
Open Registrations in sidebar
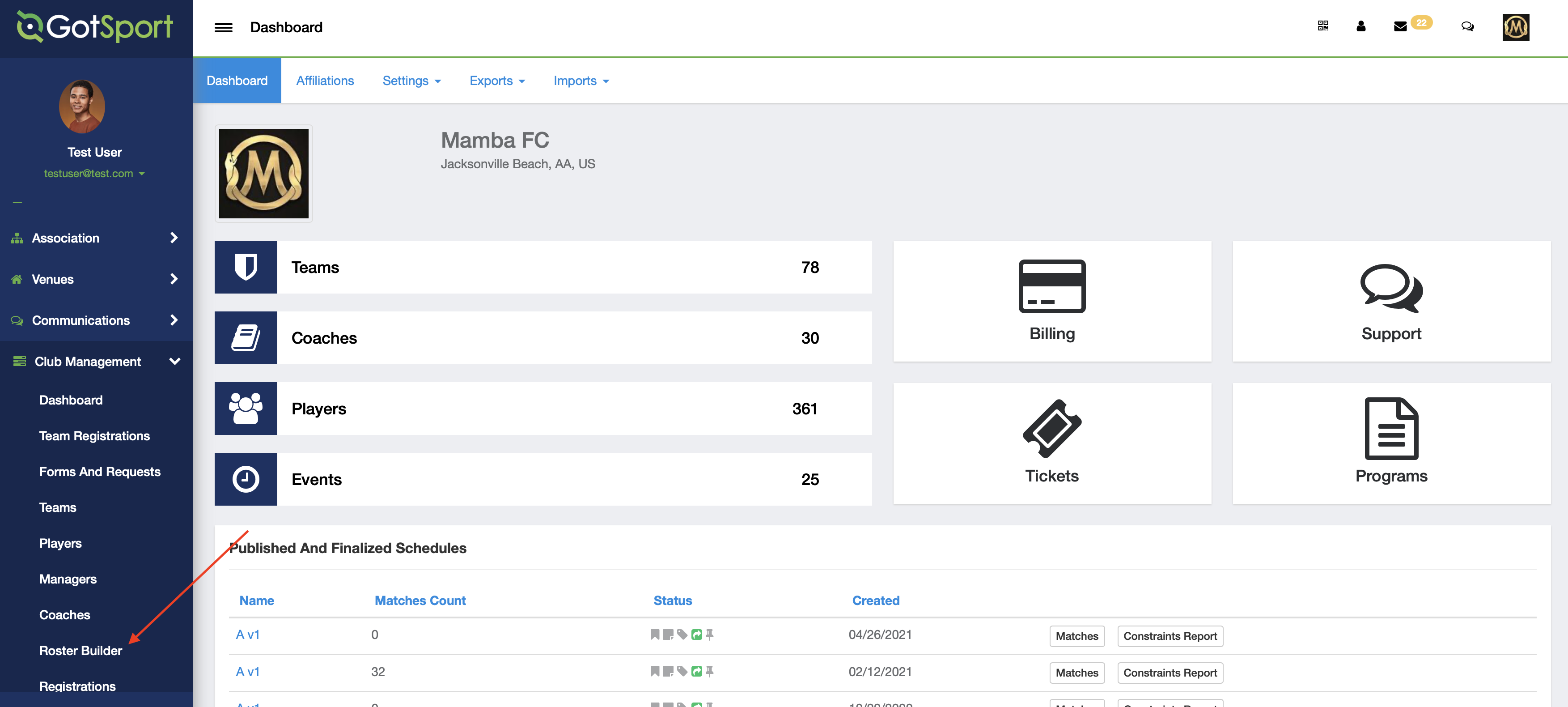[77, 686]
